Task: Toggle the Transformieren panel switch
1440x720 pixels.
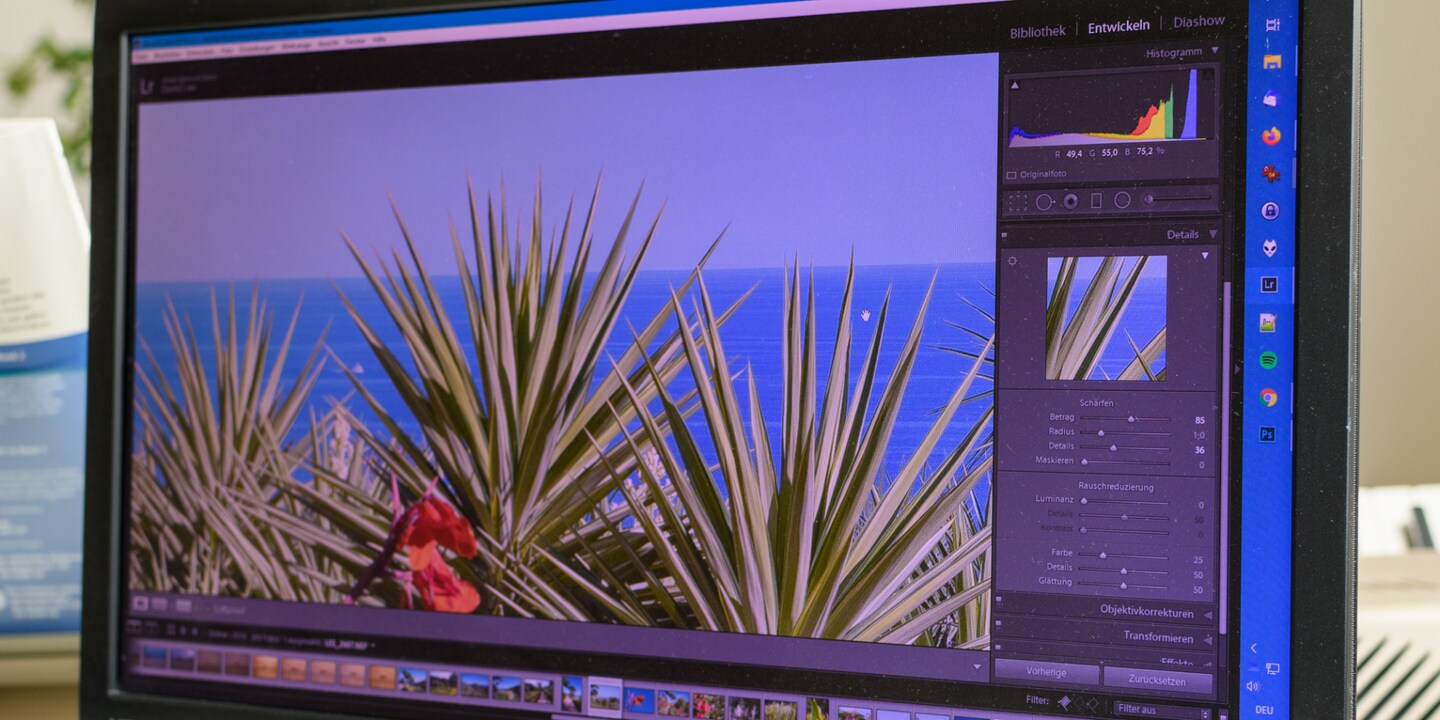Action: (998, 627)
